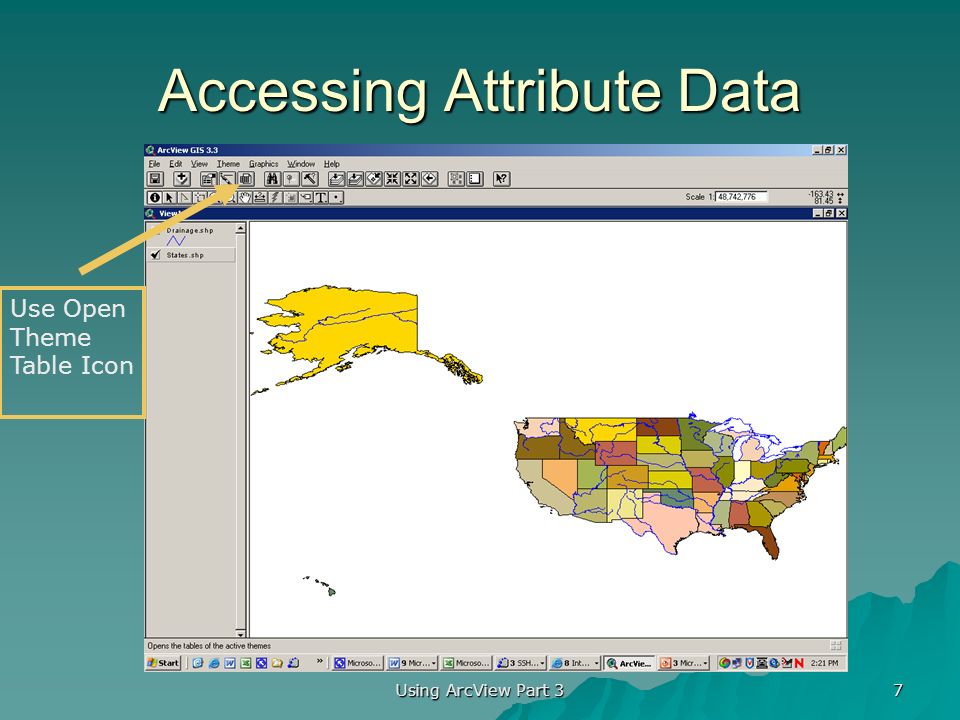Open the Graphics menu

[263, 163]
